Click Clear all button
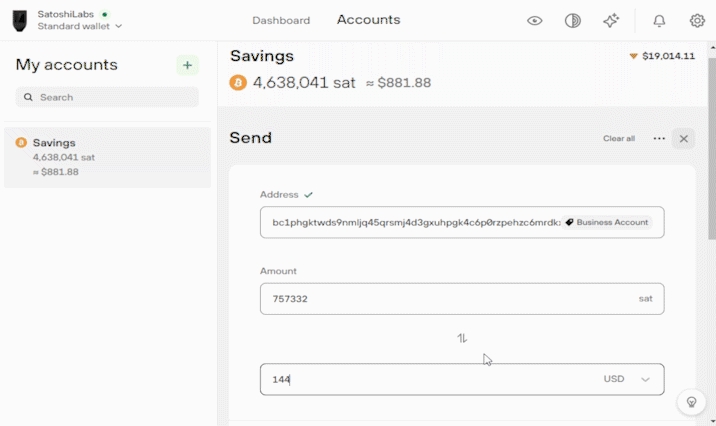Screen dimensions: 716x426 click(x=618, y=139)
